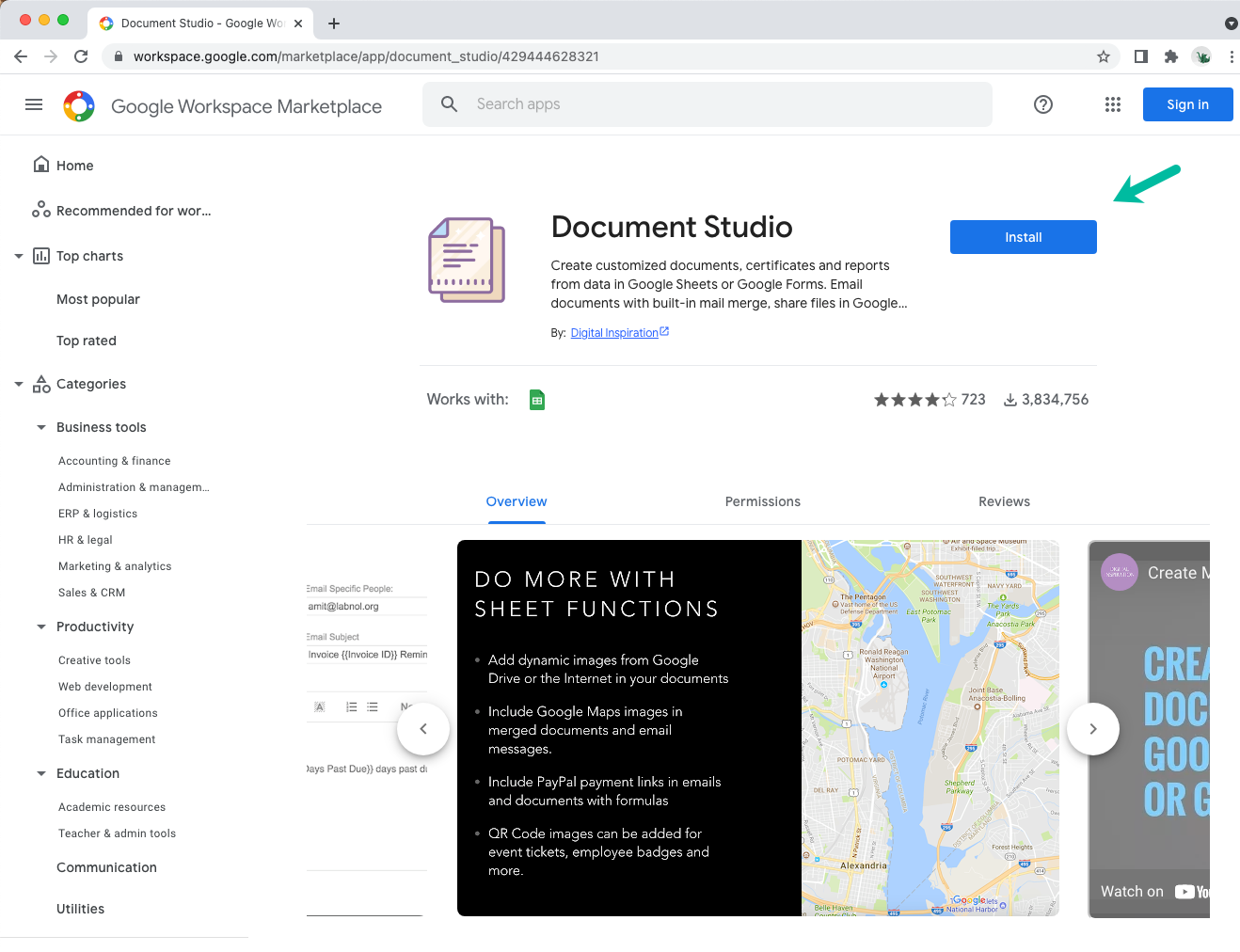The width and height of the screenshot is (1240, 952).
Task: Open HR & legal category
Action: click(86, 540)
